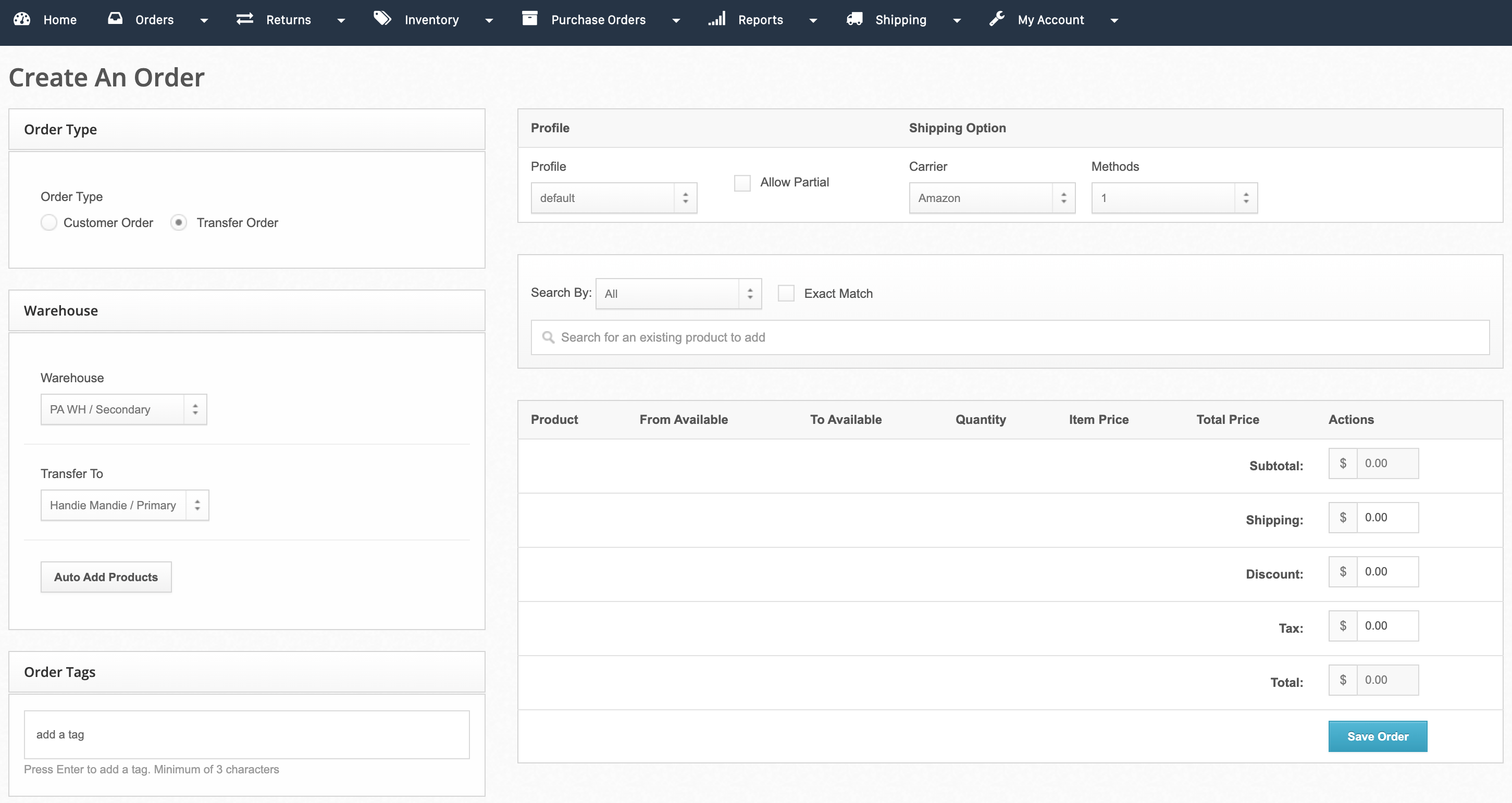This screenshot has width=1512, height=803.
Task: Expand the Shipping menu caret
Action: (957, 20)
